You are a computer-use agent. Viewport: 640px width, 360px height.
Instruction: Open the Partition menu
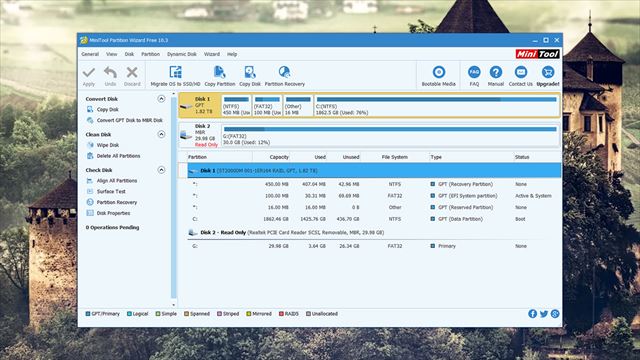pos(151,54)
